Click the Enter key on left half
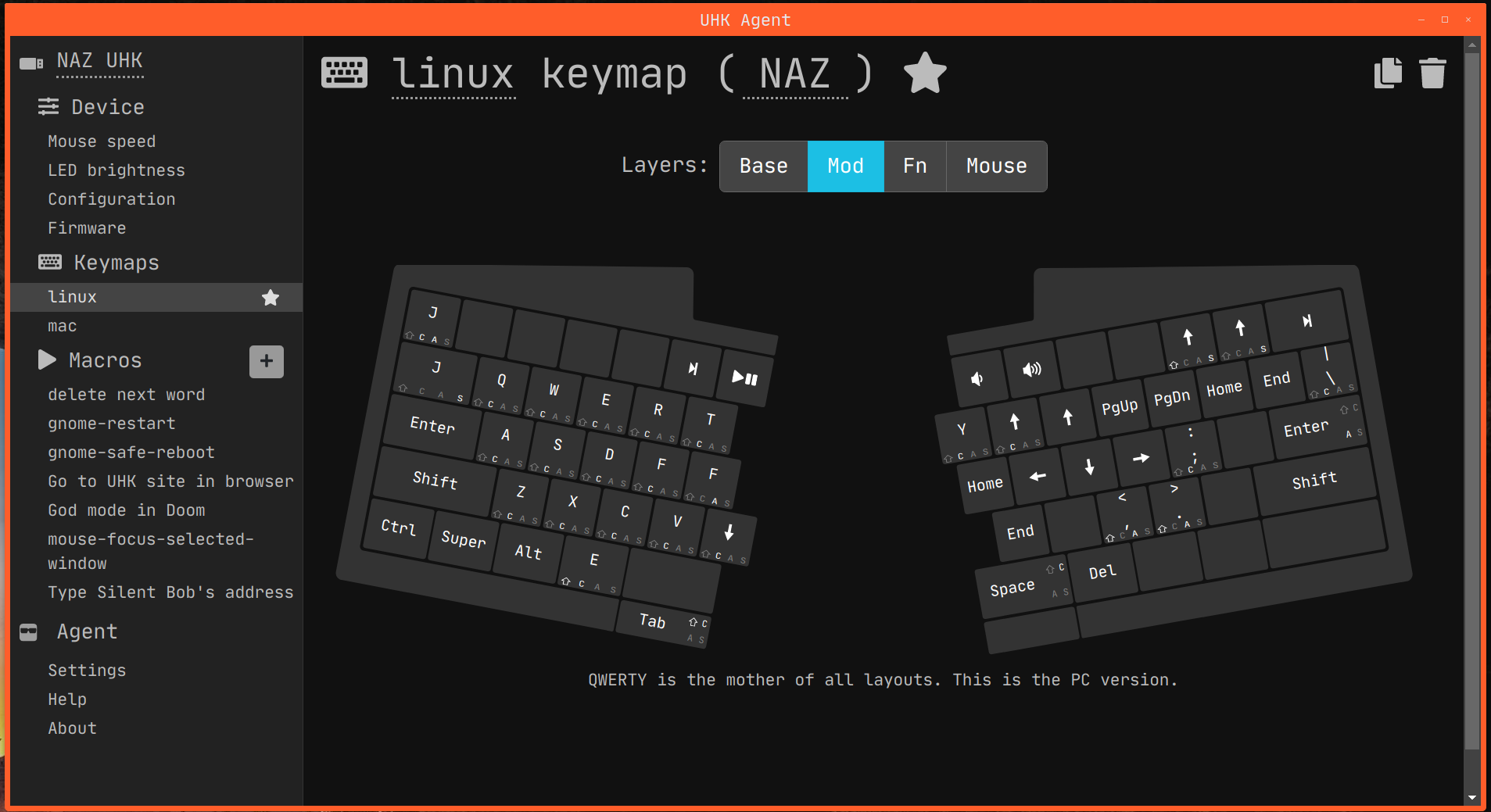 (x=432, y=426)
